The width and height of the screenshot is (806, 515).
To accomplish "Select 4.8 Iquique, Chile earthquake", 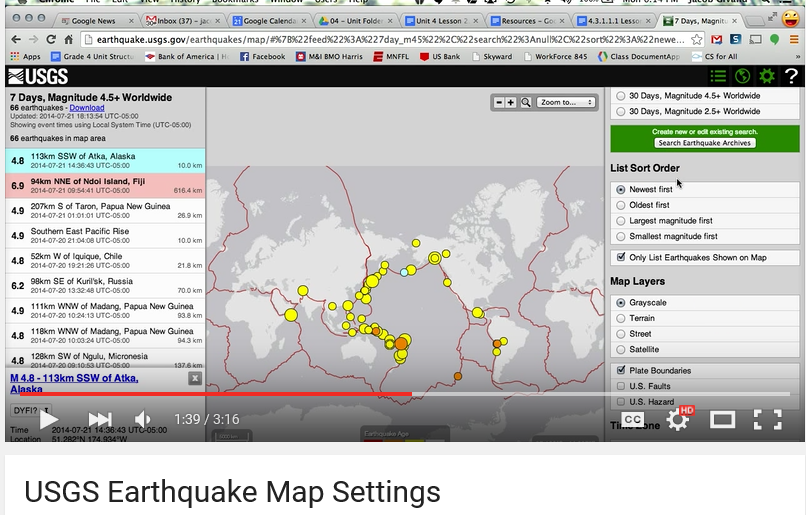I will coord(105,261).
